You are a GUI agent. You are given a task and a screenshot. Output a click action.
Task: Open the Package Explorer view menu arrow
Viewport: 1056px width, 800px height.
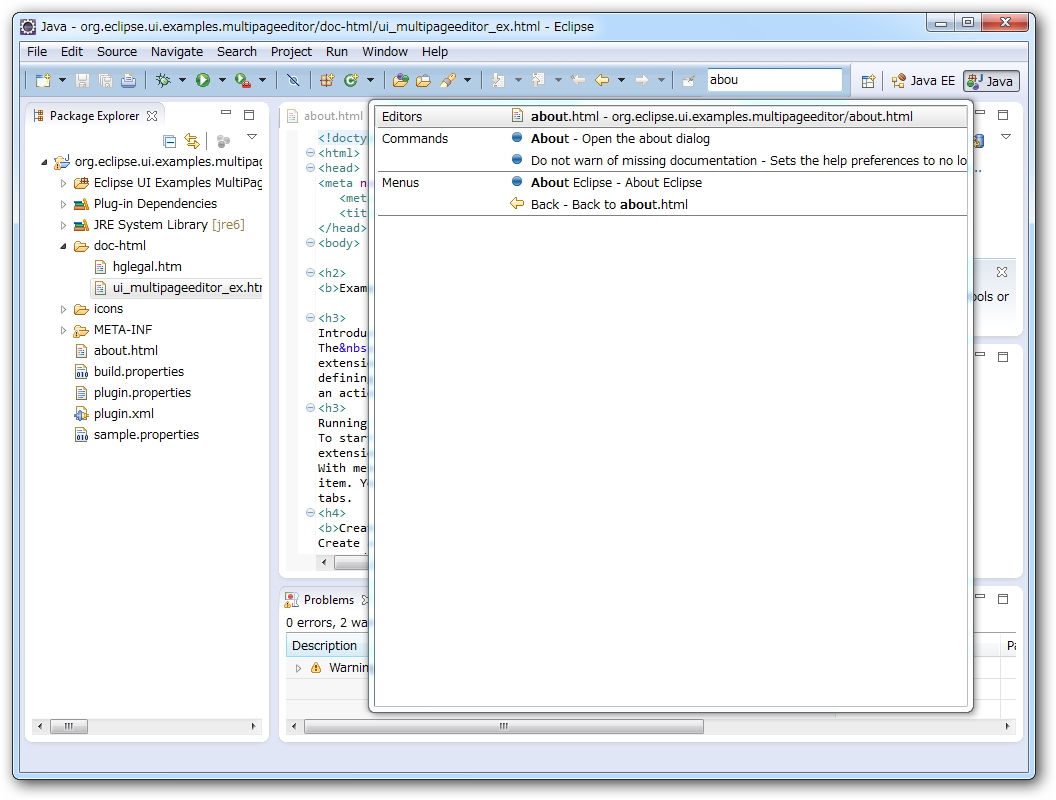[x=252, y=137]
